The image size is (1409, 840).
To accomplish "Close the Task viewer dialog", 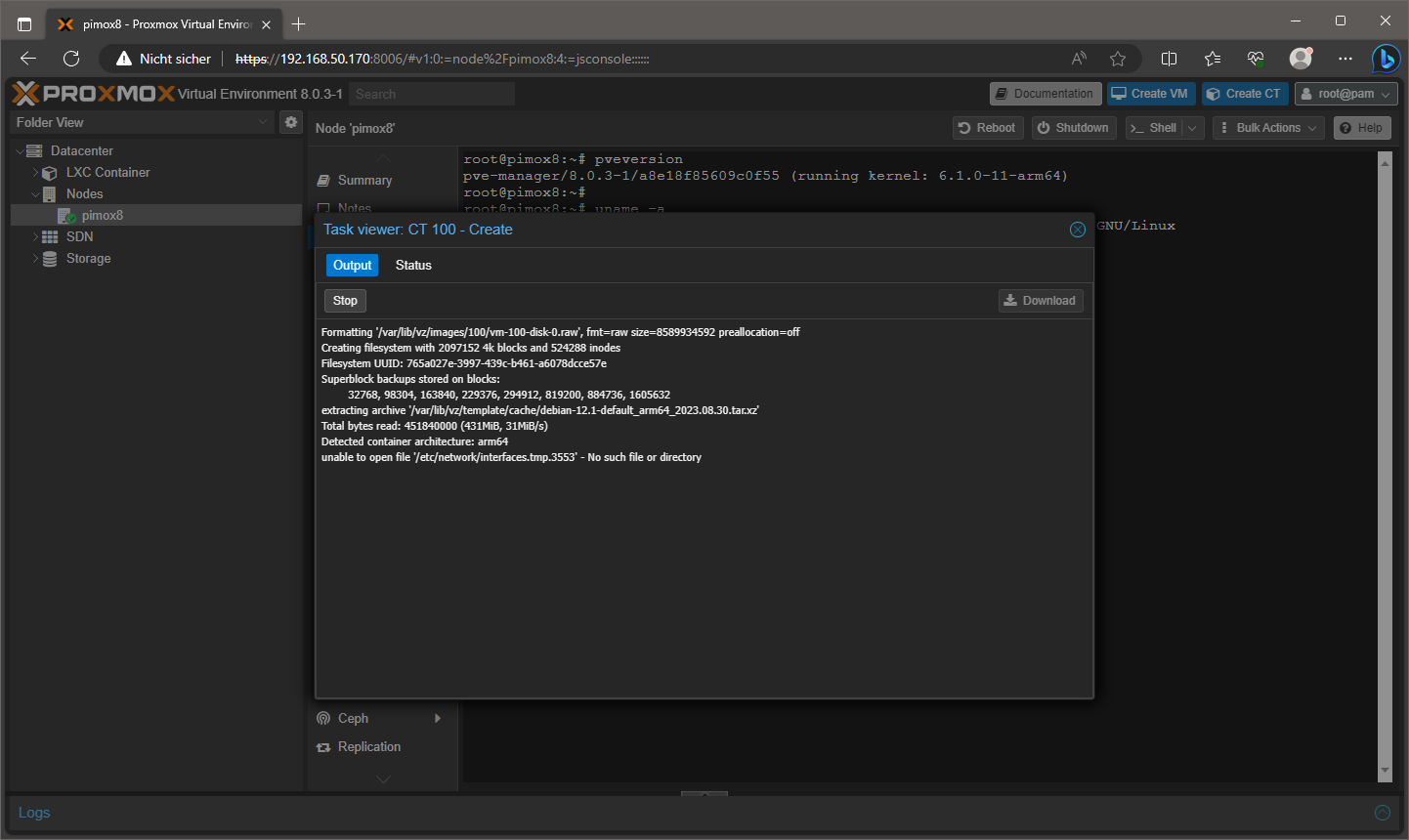I will (1078, 230).
